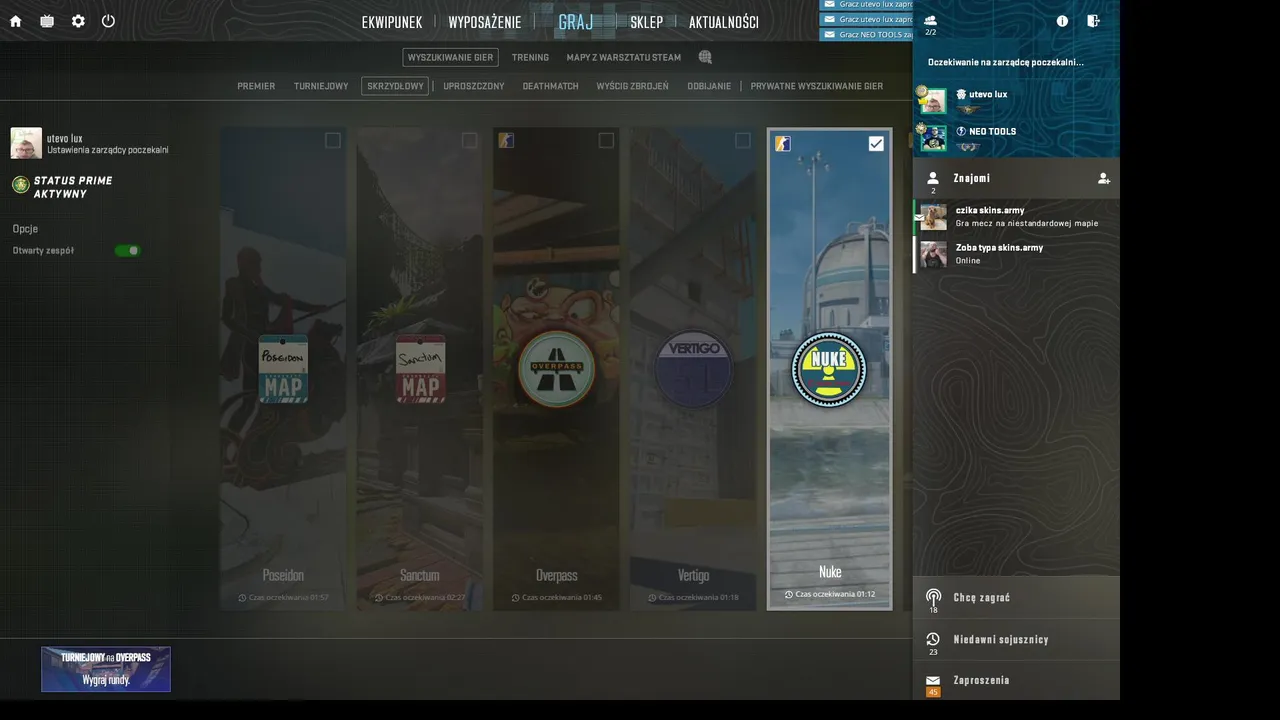Click the add friend icon beside Znajomi
Image resolution: width=1280 pixels, height=720 pixels.
1103,178
